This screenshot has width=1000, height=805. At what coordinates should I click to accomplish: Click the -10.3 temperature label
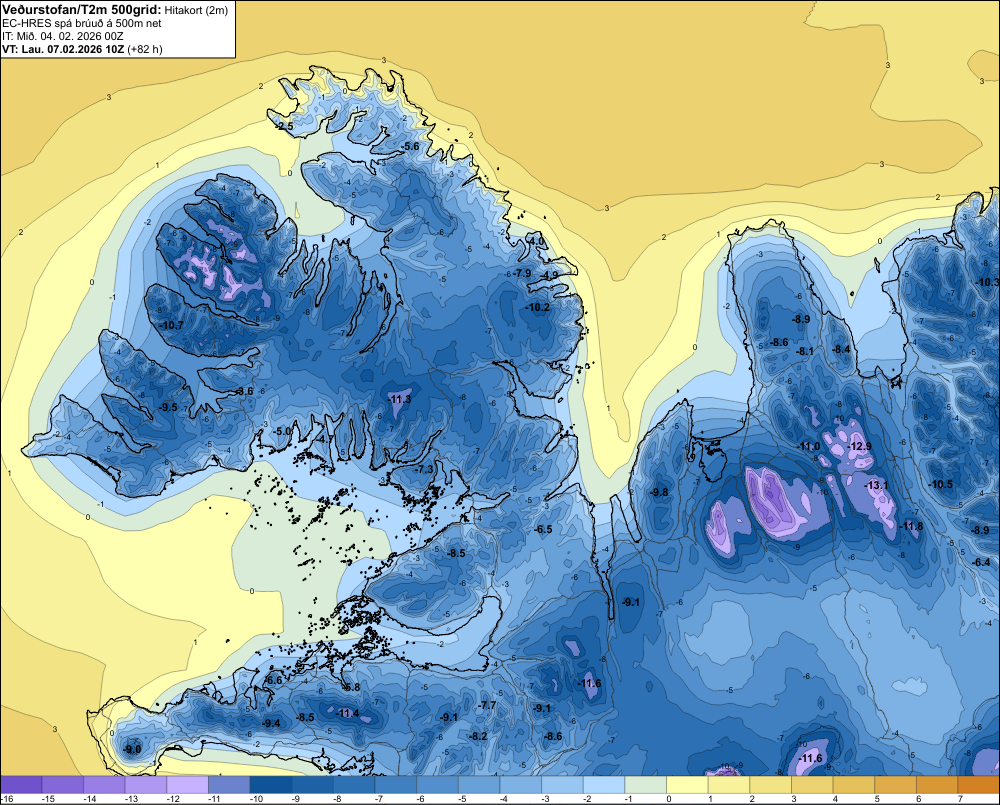(988, 283)
